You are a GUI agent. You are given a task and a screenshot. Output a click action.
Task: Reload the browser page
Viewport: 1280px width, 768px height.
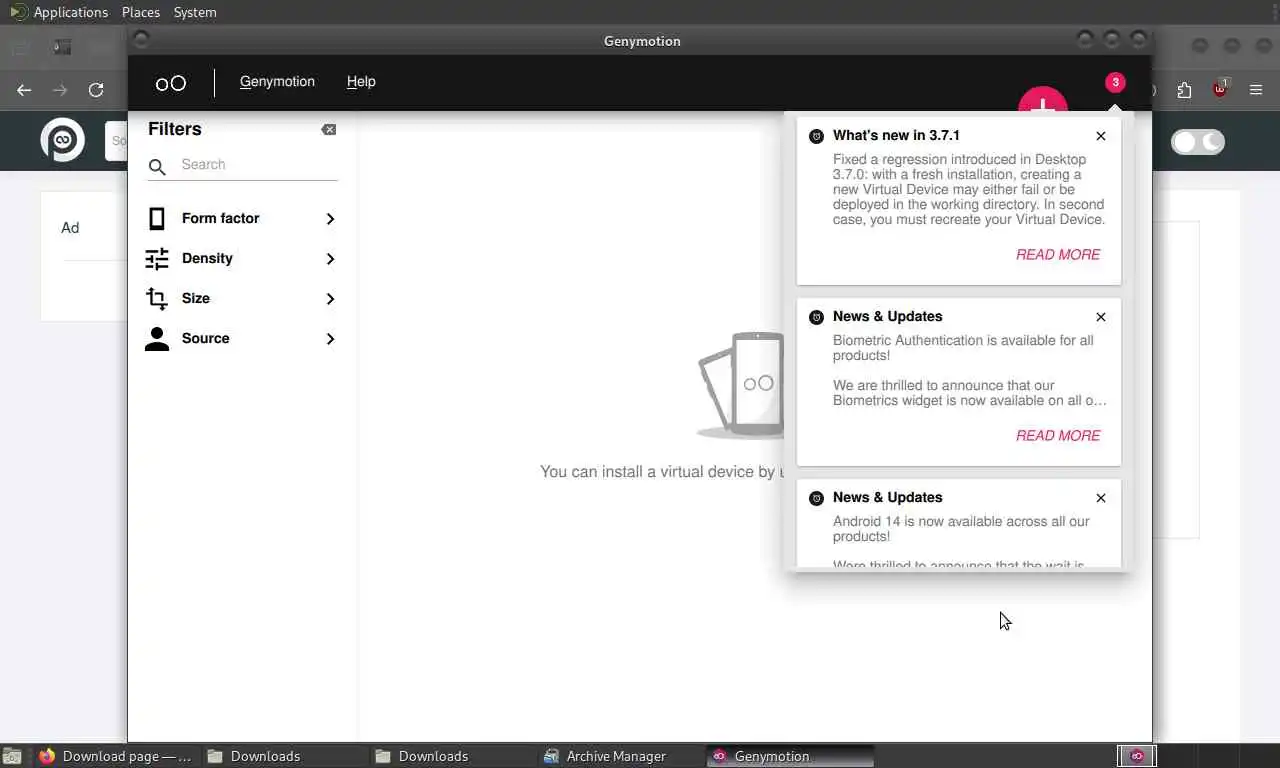click(96, 90)
